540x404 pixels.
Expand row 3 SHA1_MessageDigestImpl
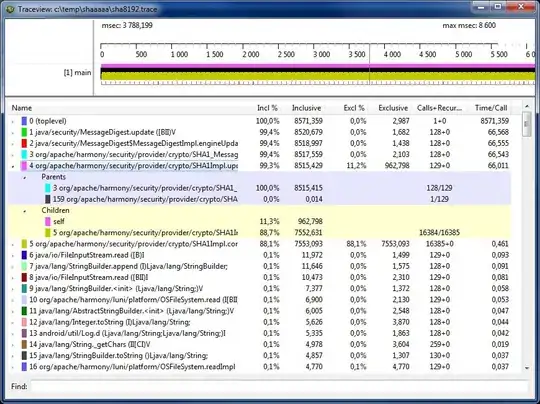click(13, 155)
